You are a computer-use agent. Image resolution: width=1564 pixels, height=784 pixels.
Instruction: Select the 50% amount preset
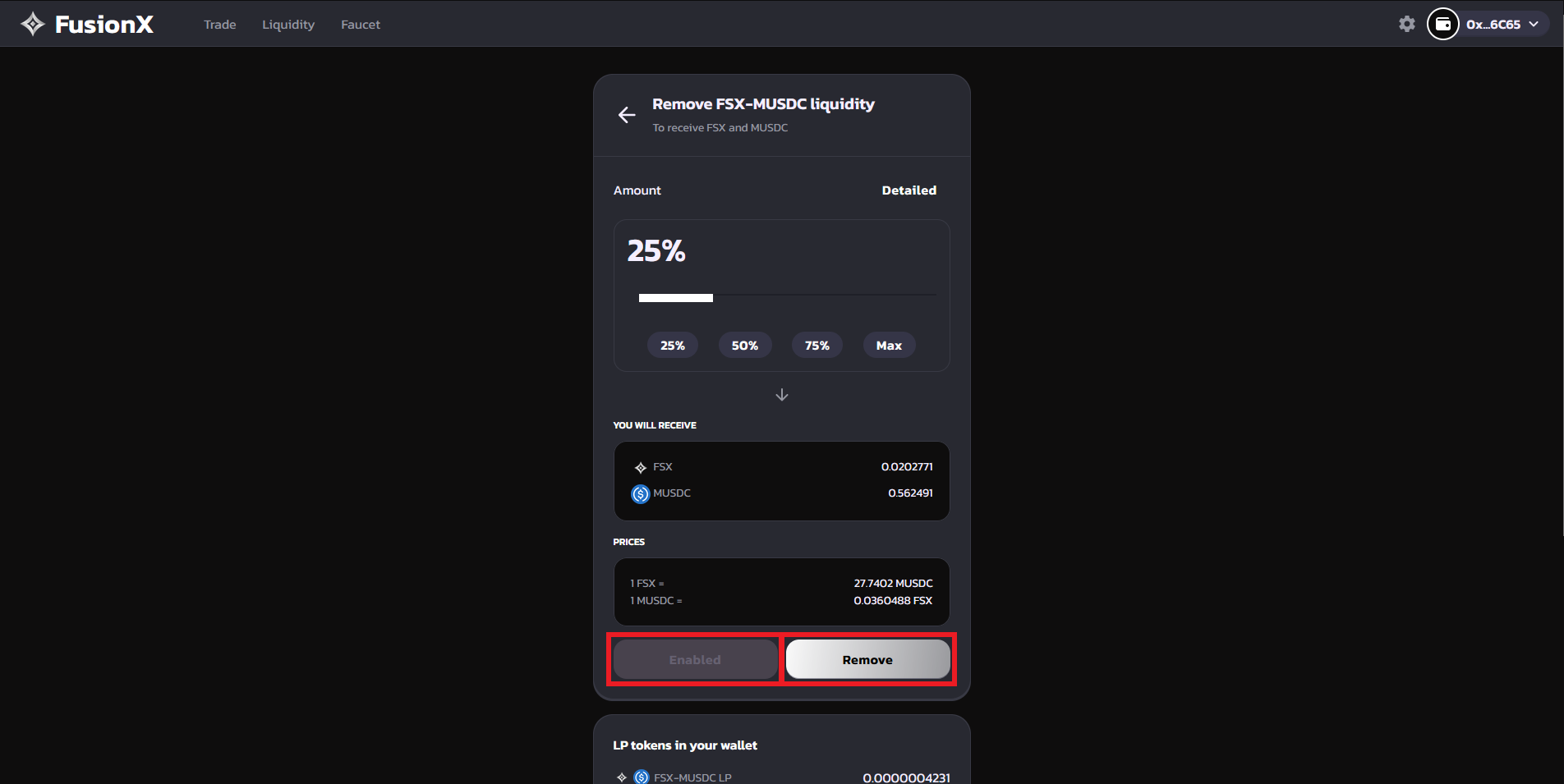pos(744,346)
